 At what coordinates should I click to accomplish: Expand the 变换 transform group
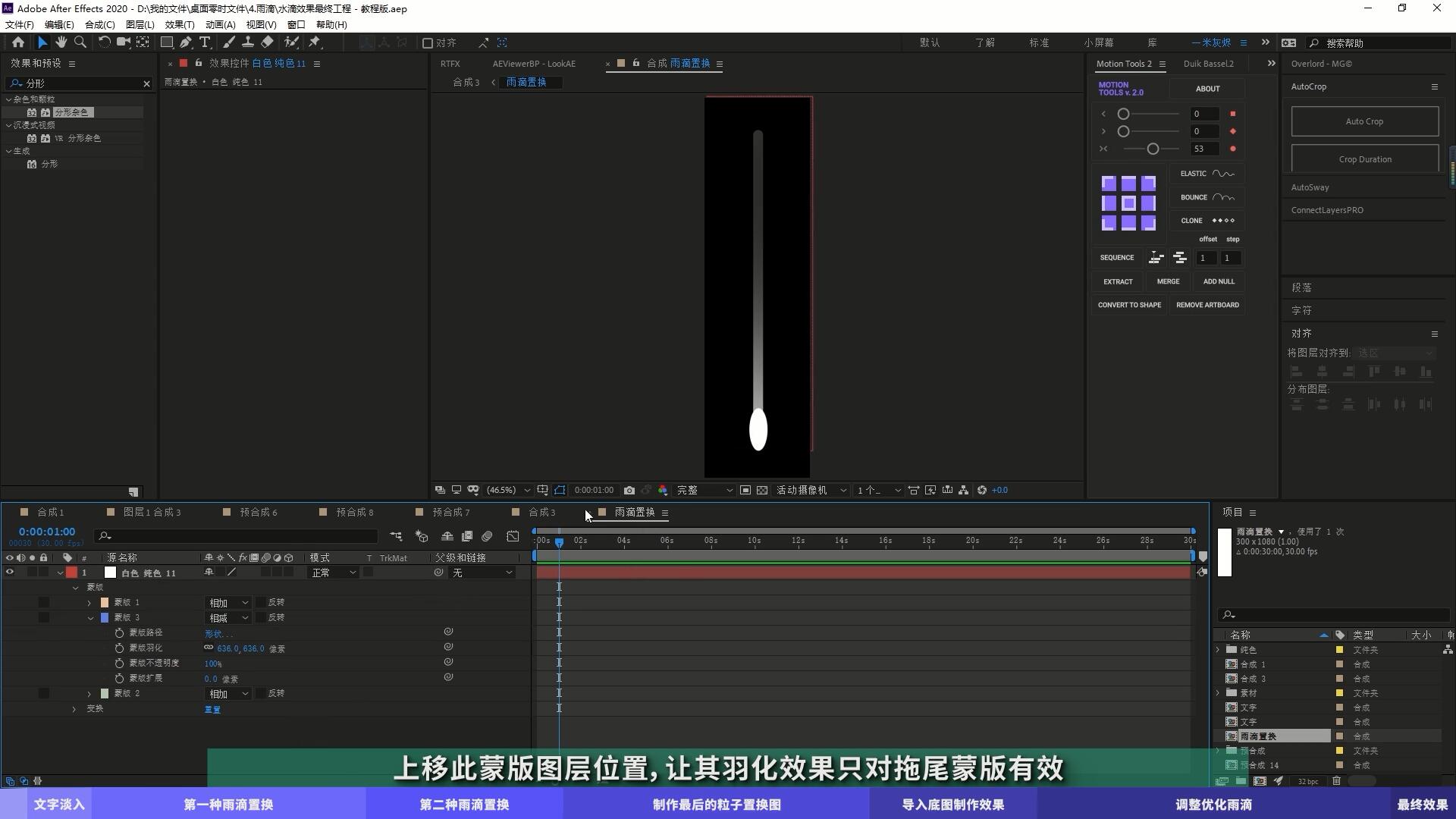click(x=74, y=709)
